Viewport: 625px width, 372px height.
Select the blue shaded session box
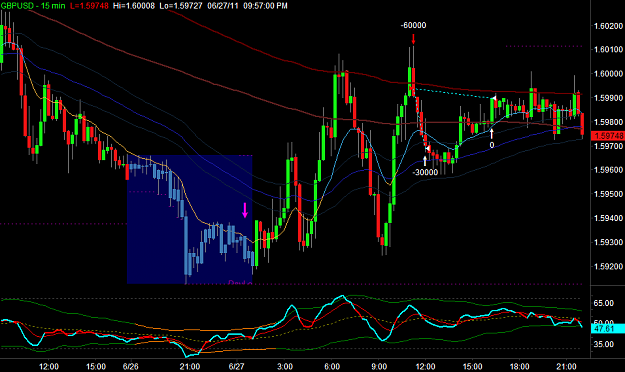(x=190, y=219)
